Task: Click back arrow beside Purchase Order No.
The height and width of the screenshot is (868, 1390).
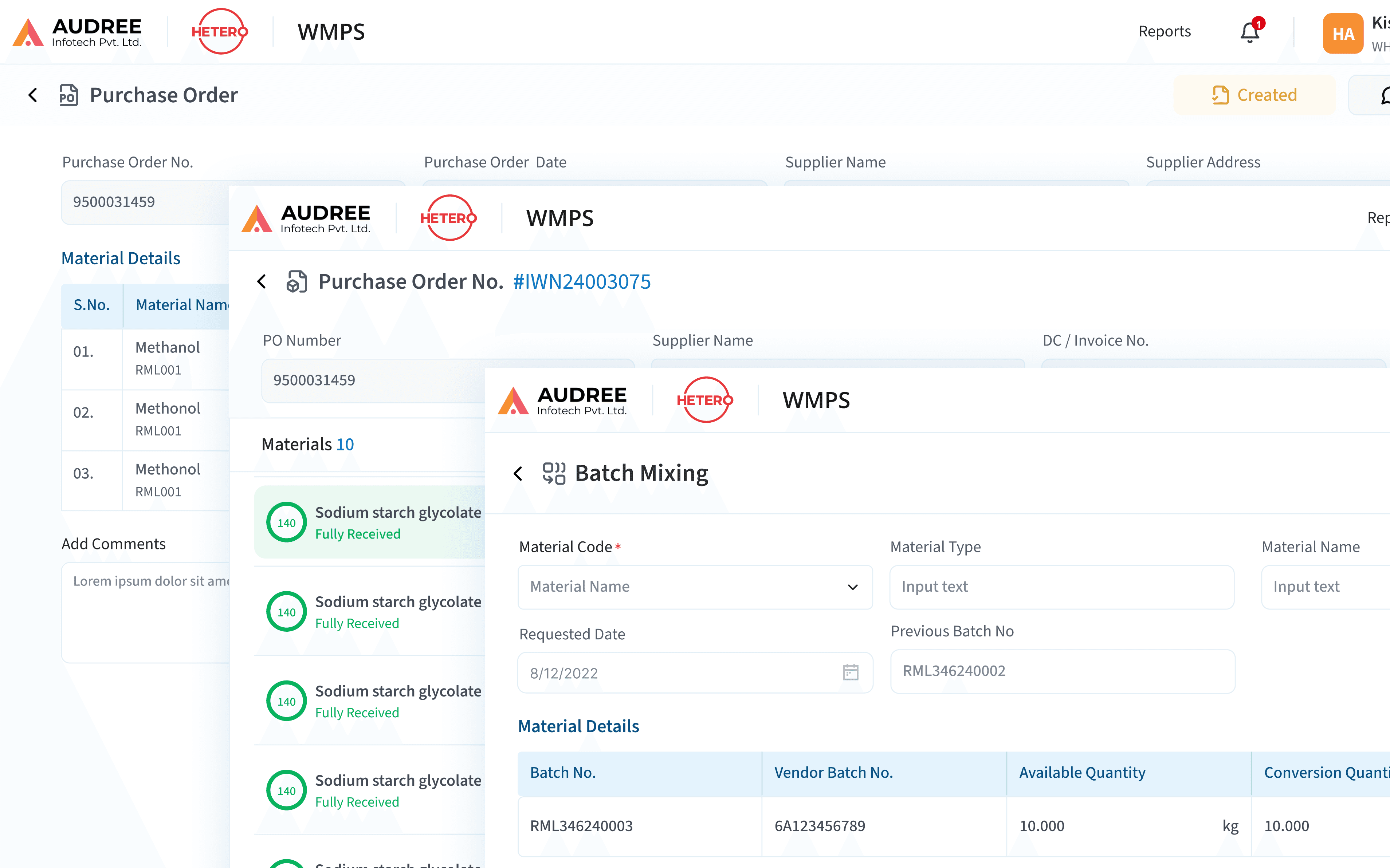Action: pos(262,281)
